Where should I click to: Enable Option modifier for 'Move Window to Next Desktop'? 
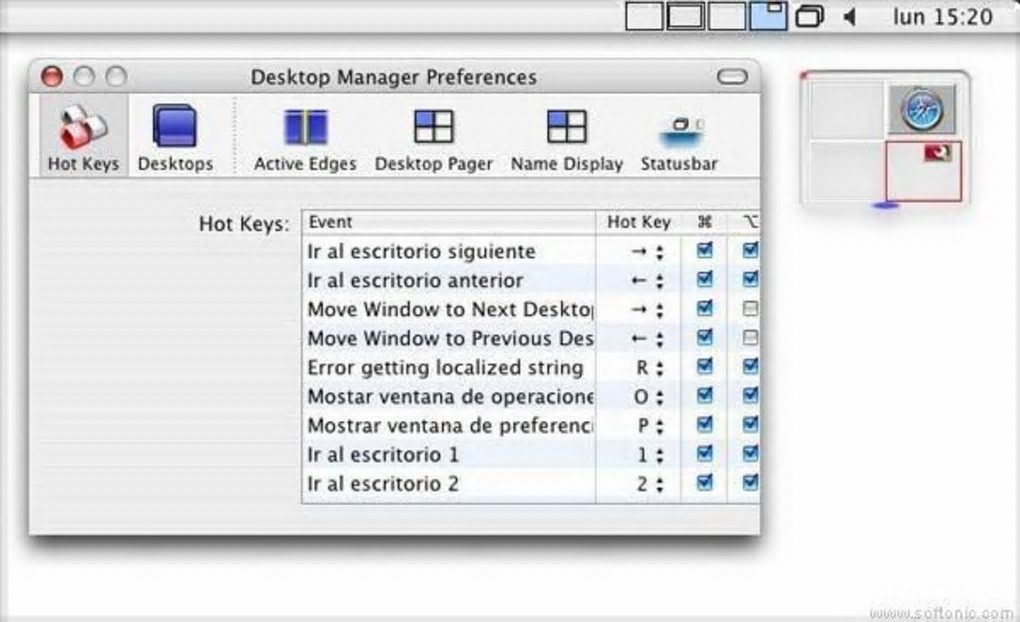[750, 309]
